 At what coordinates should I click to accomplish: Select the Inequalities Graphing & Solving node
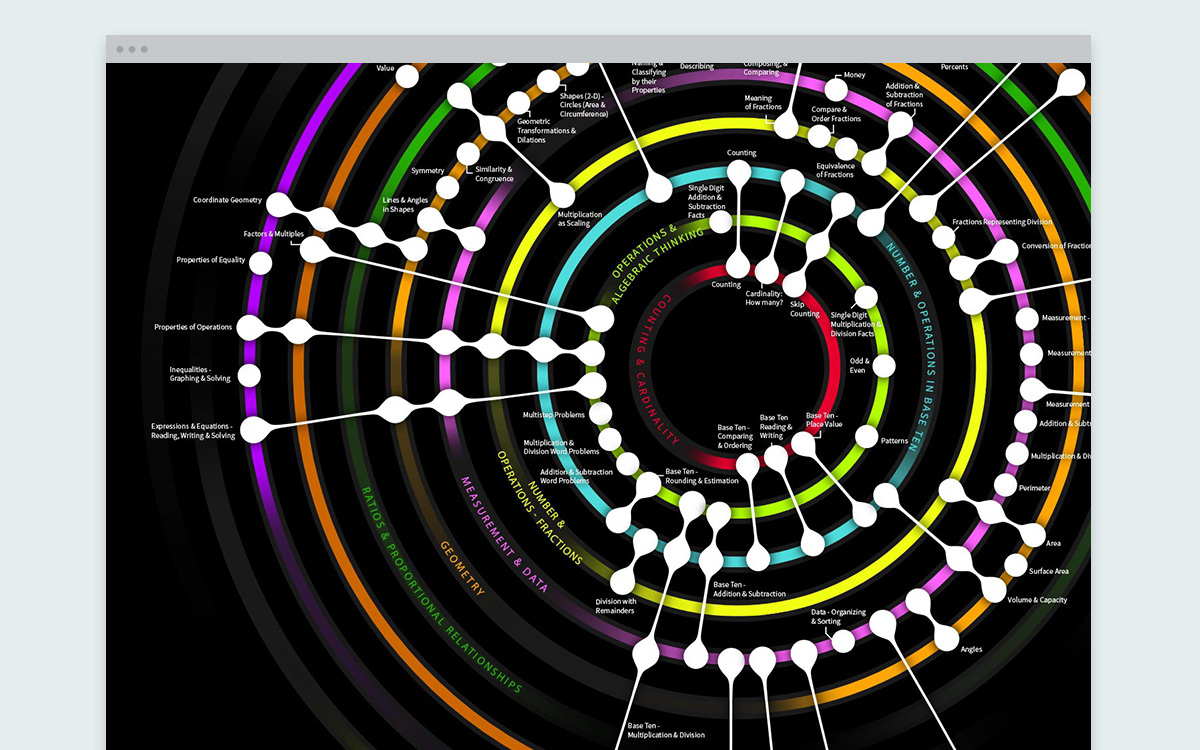250,376
